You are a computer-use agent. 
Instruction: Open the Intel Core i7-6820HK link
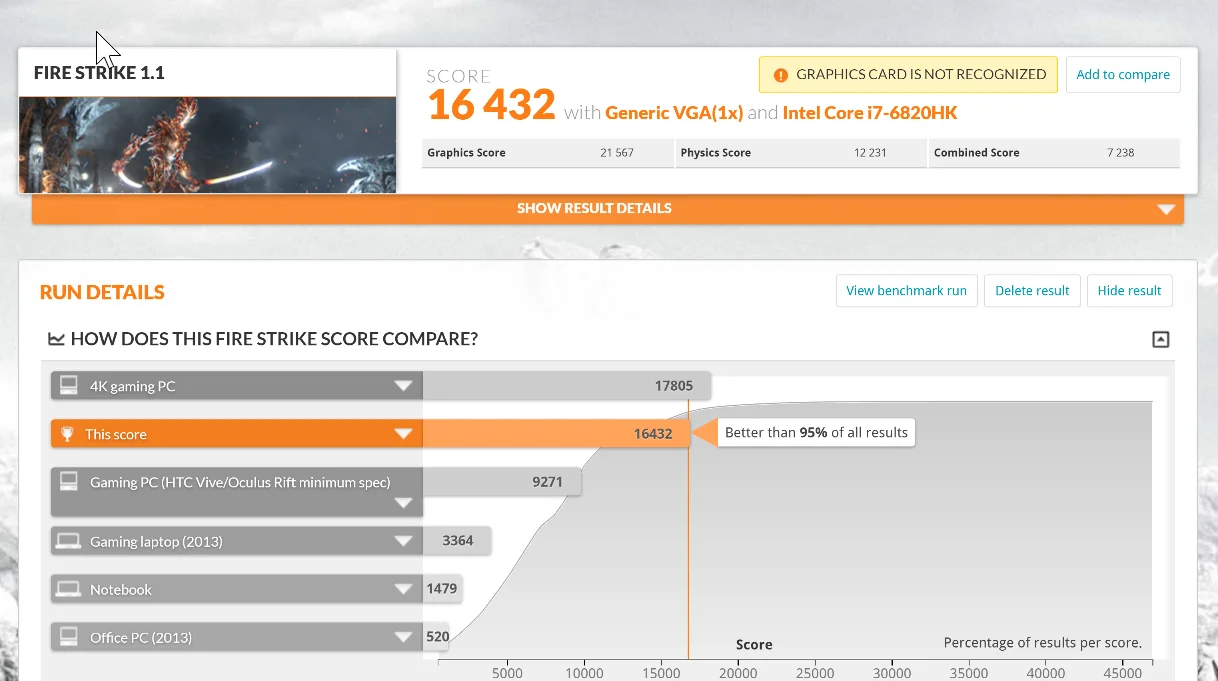[870, 113]
